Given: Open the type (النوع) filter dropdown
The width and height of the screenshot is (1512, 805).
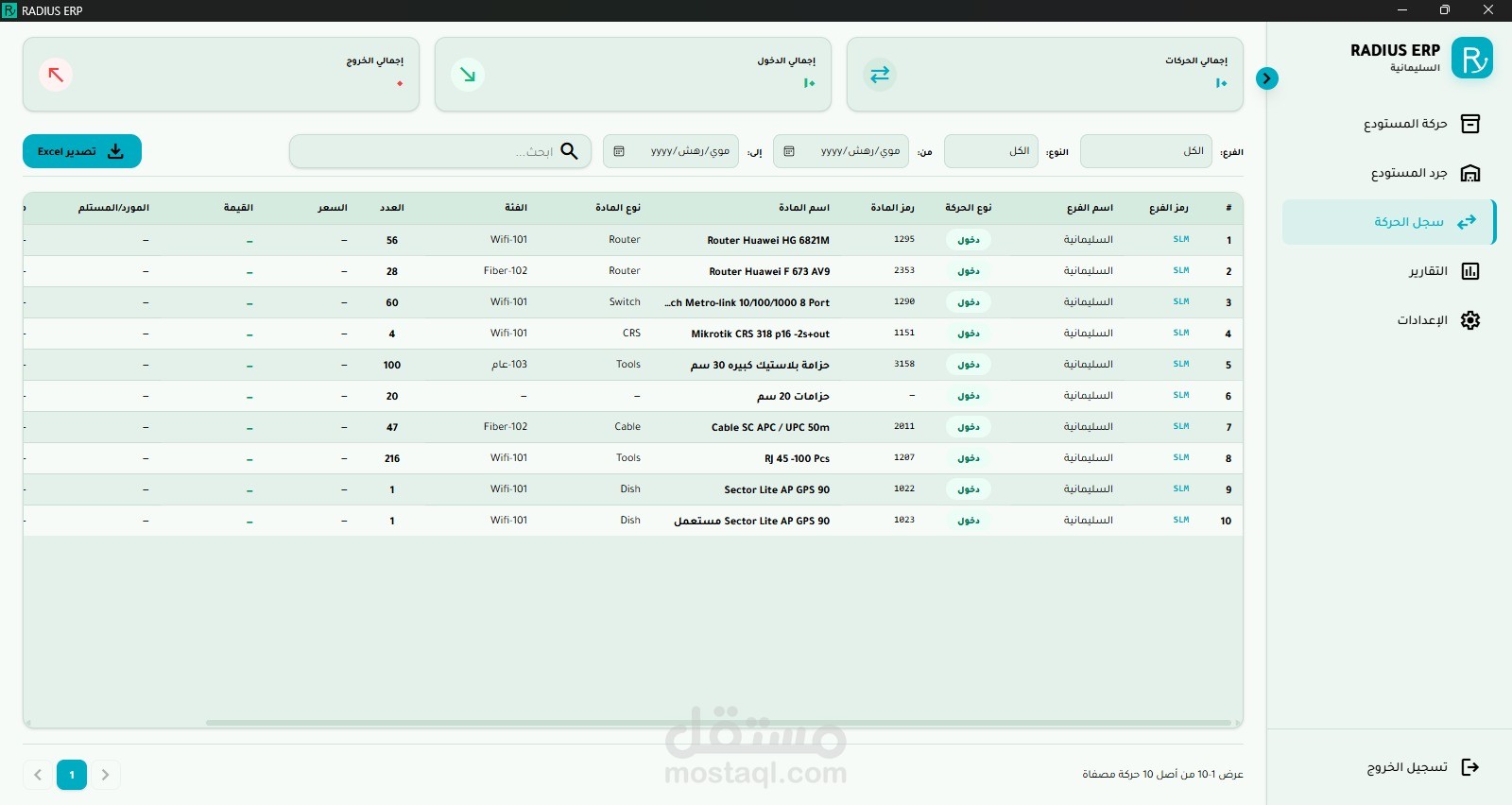Looking at the screenshot, I should point(991,151).
